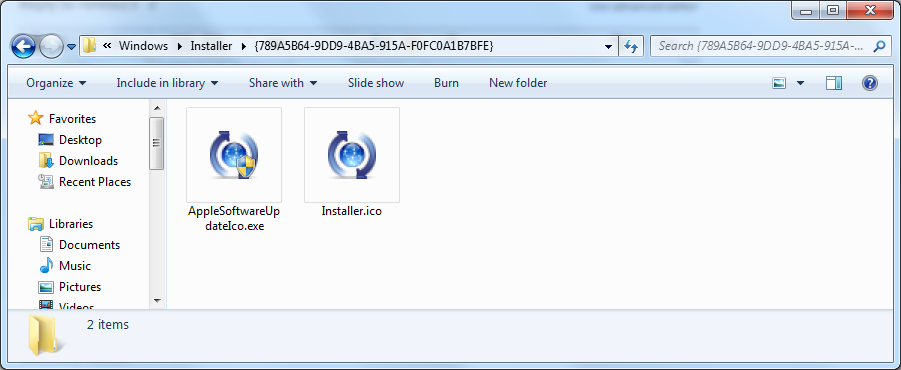Minimize the Explorer window

[x=806, y=10]
